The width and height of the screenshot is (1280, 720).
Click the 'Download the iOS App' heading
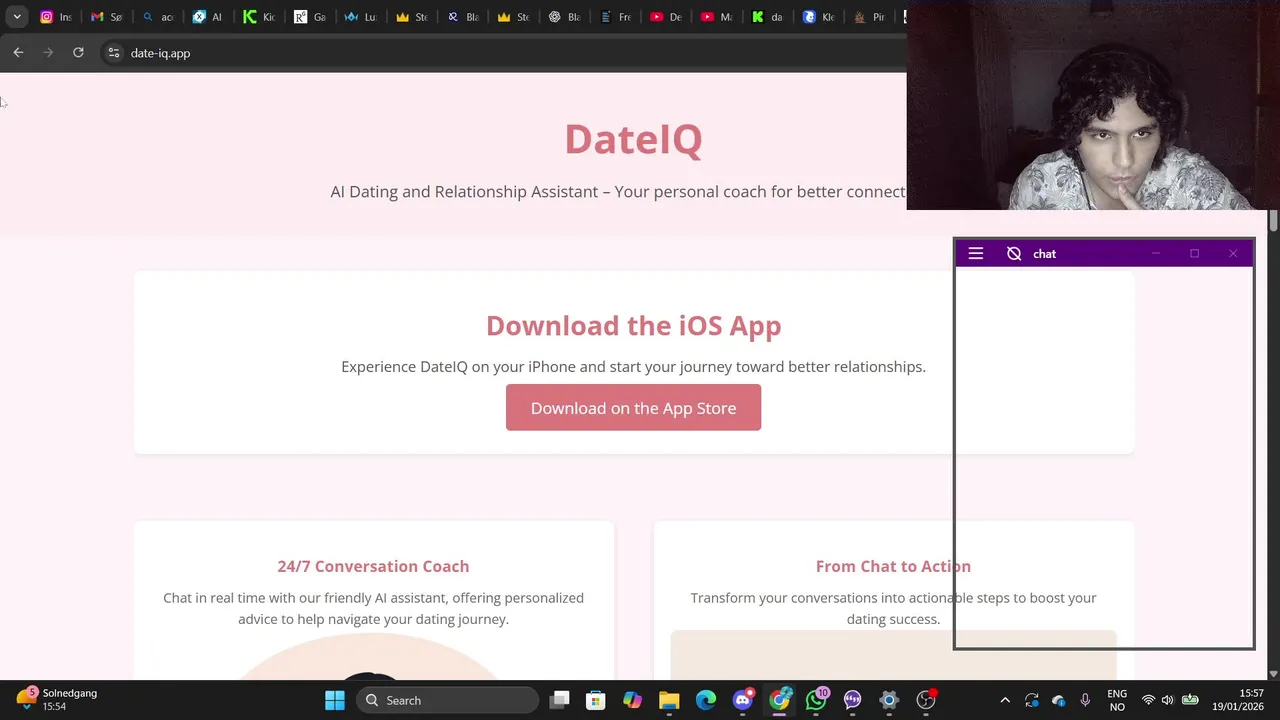pos(633,326)
